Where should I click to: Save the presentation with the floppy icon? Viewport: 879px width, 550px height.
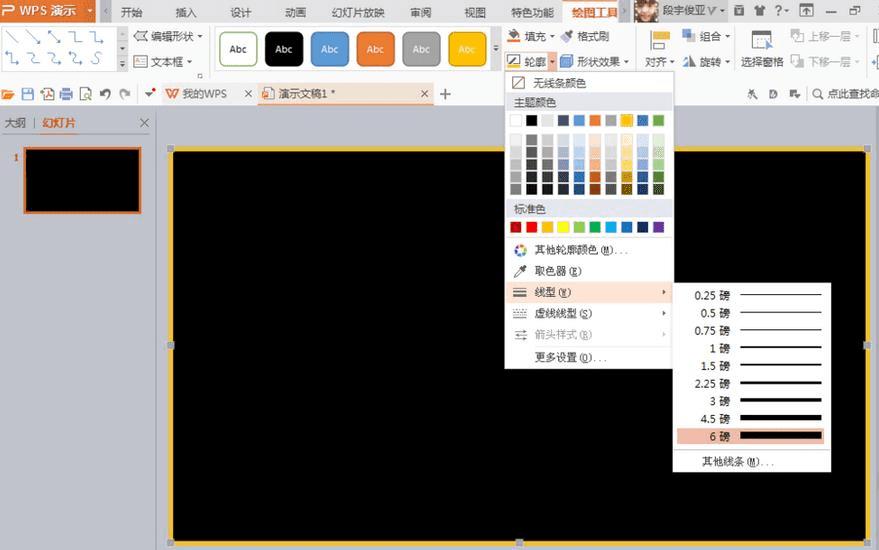click(27, 94)
